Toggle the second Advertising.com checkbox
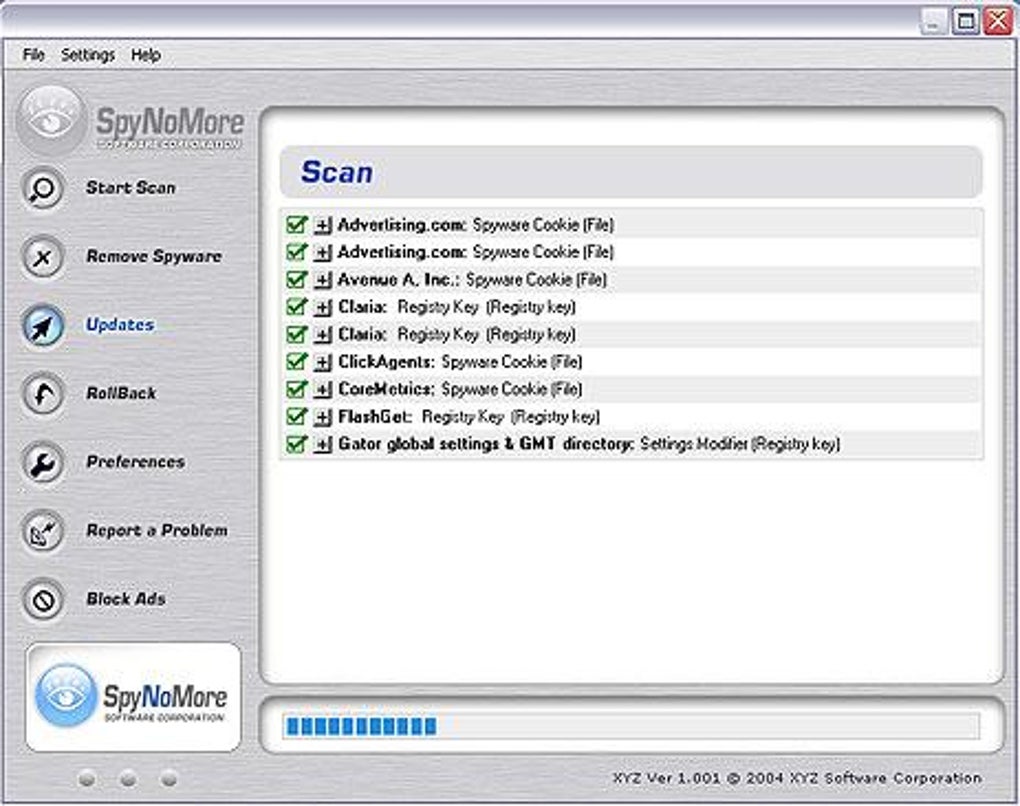The height and width of the screenshot is (806, 1020). coord(296,252)
